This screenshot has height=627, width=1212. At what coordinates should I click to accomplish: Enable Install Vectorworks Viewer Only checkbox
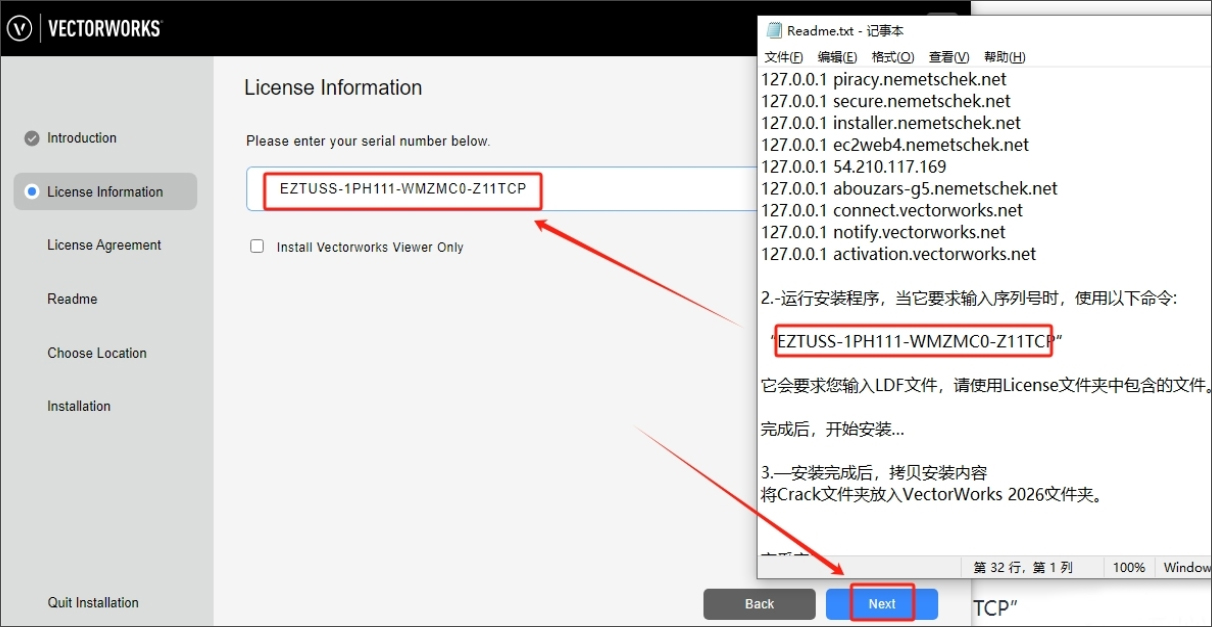(x=257, y=246)
